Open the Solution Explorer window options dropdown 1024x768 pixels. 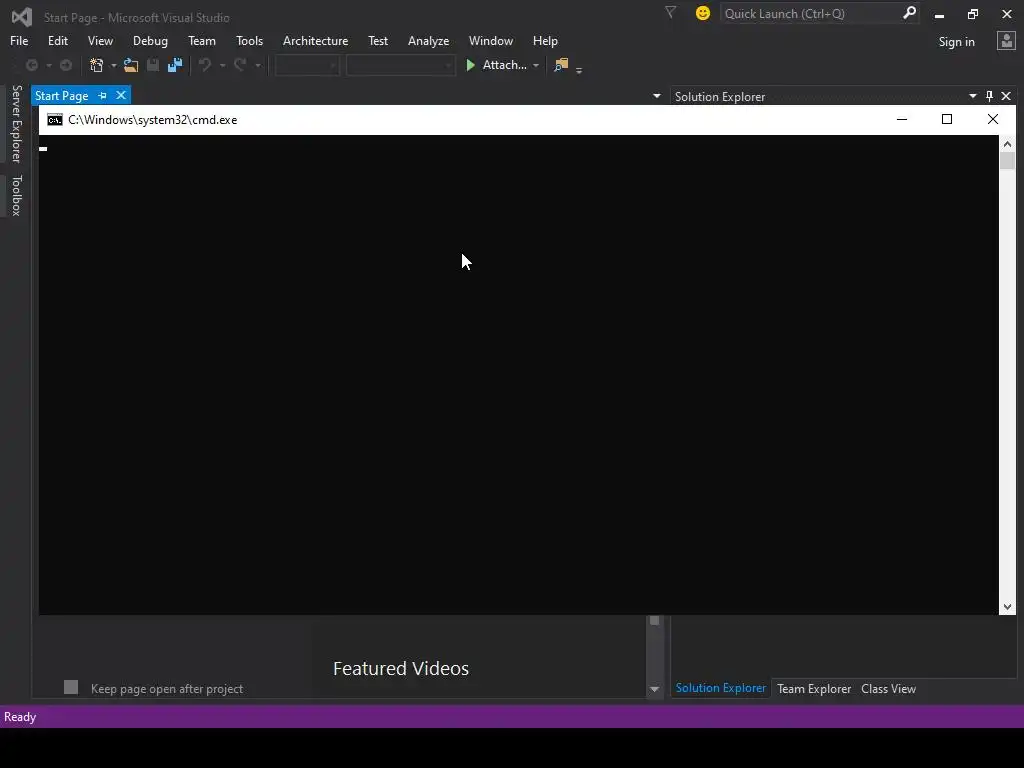(x=972, y=96)
